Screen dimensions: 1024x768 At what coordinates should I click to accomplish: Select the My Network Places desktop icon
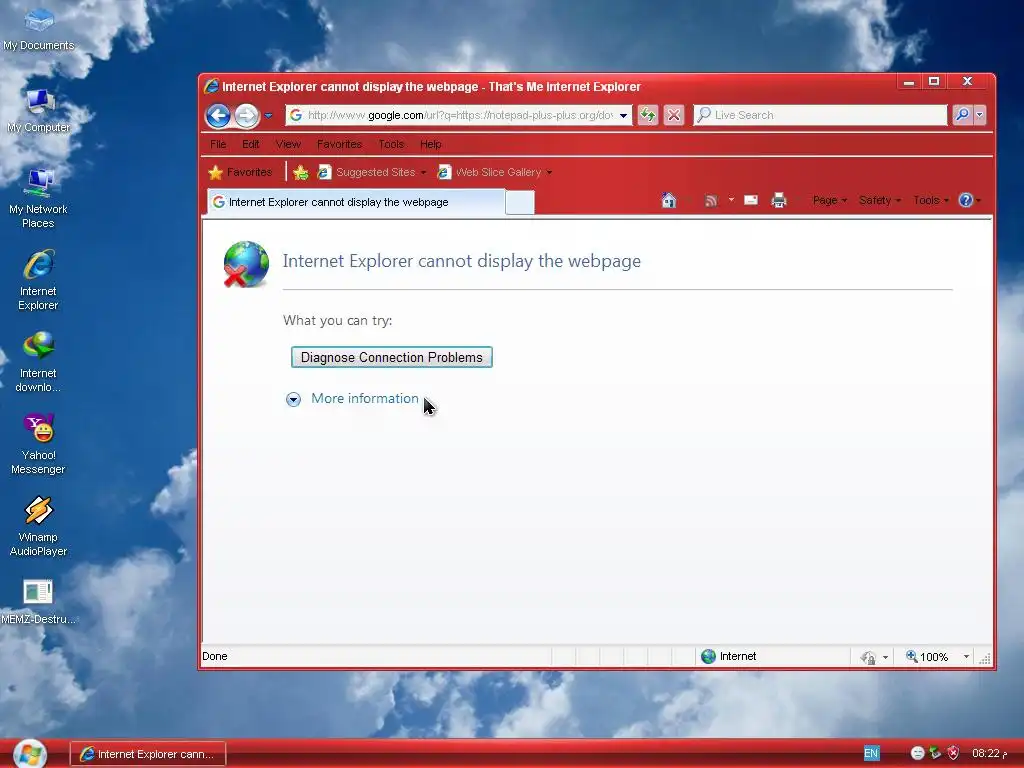[38, 199]
